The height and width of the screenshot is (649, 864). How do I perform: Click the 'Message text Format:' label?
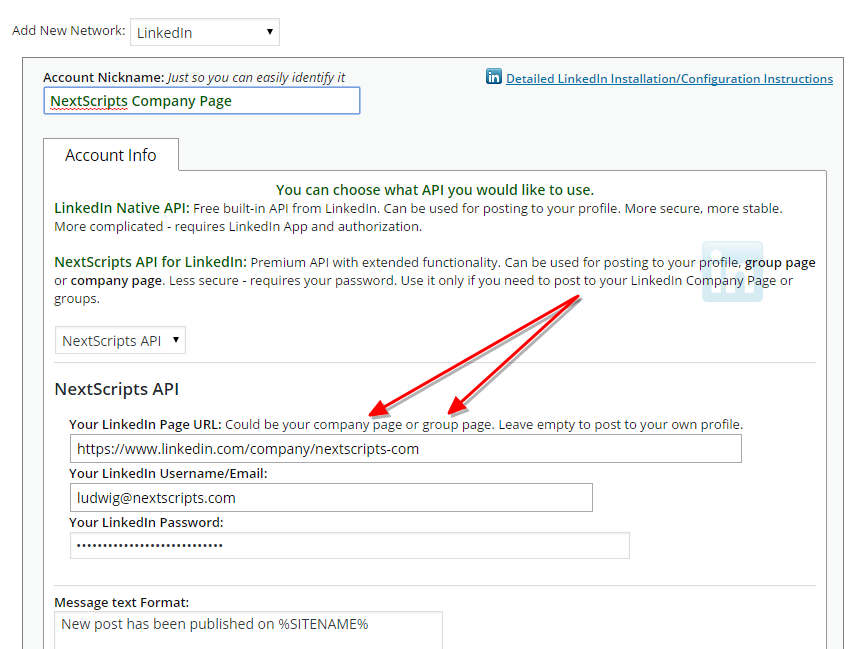(122, 603)
